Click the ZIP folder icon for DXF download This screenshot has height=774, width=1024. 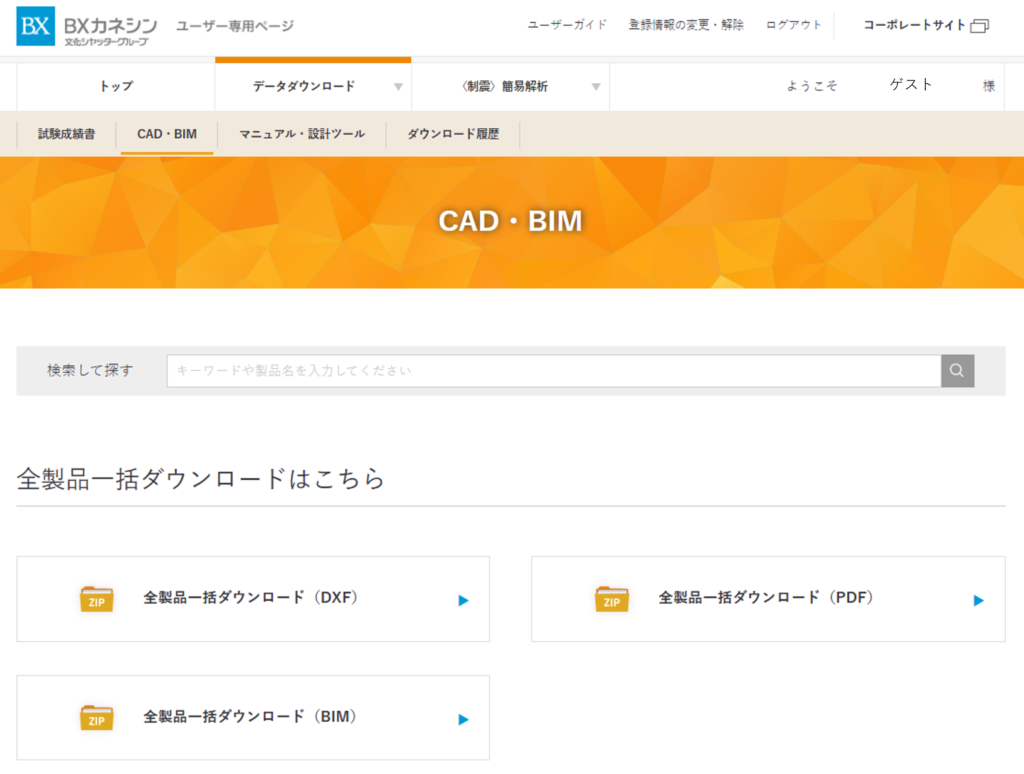[96, 599]
